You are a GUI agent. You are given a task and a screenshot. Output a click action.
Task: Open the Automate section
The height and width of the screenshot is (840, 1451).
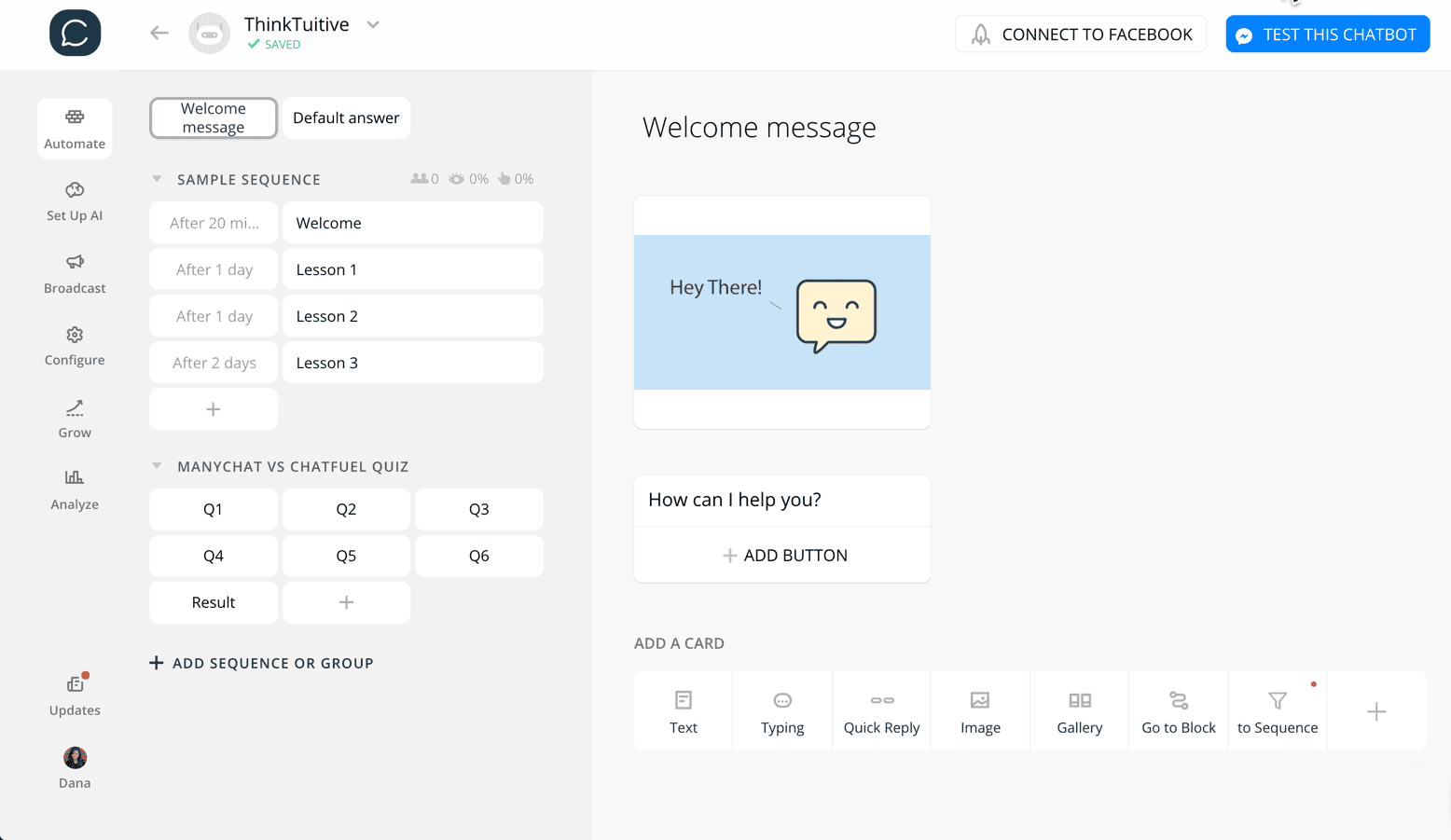tap(75, 128)
